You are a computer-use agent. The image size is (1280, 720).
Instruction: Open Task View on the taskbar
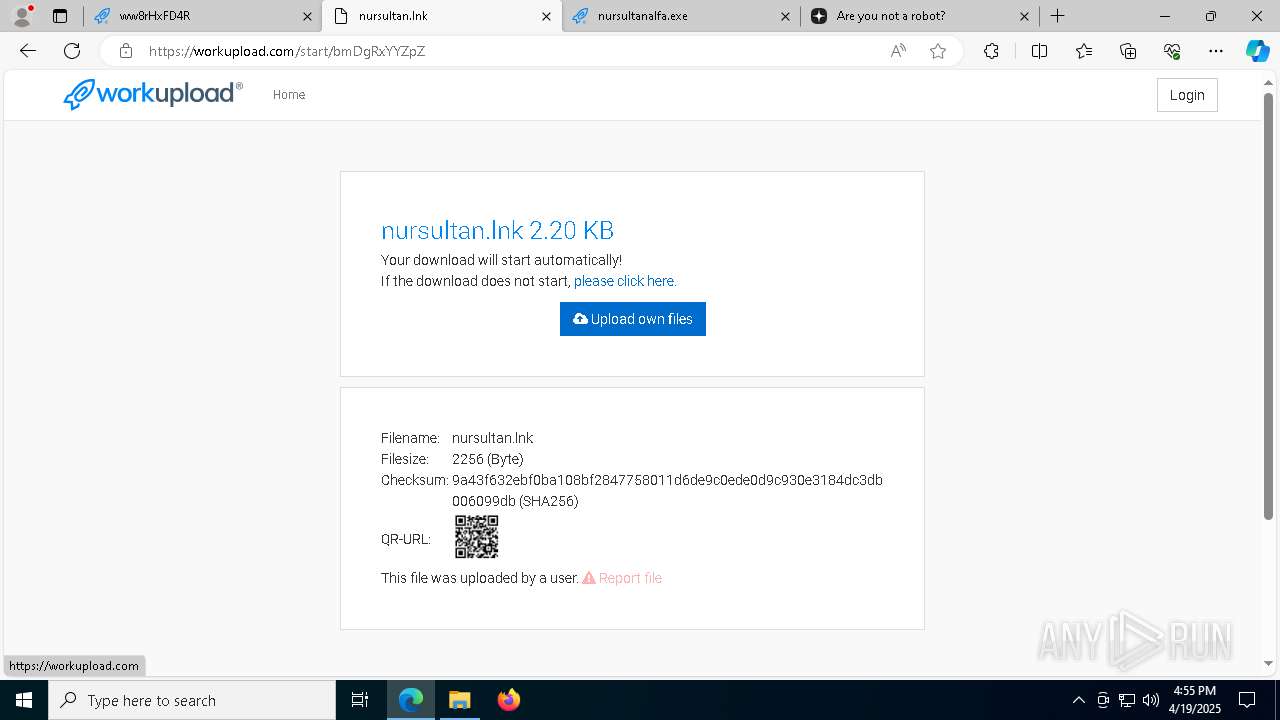[360, 700]
